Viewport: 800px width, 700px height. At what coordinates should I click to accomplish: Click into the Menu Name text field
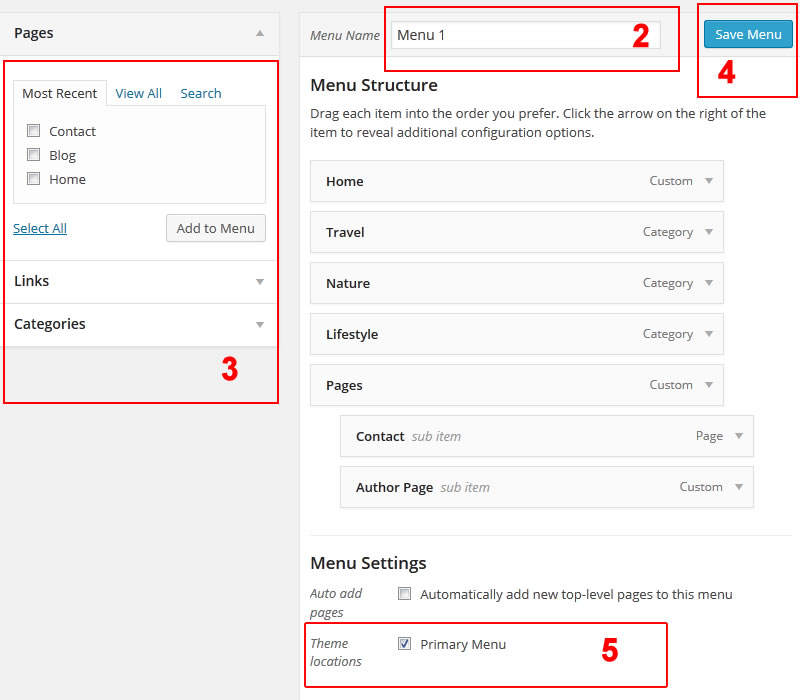[510, 35]
